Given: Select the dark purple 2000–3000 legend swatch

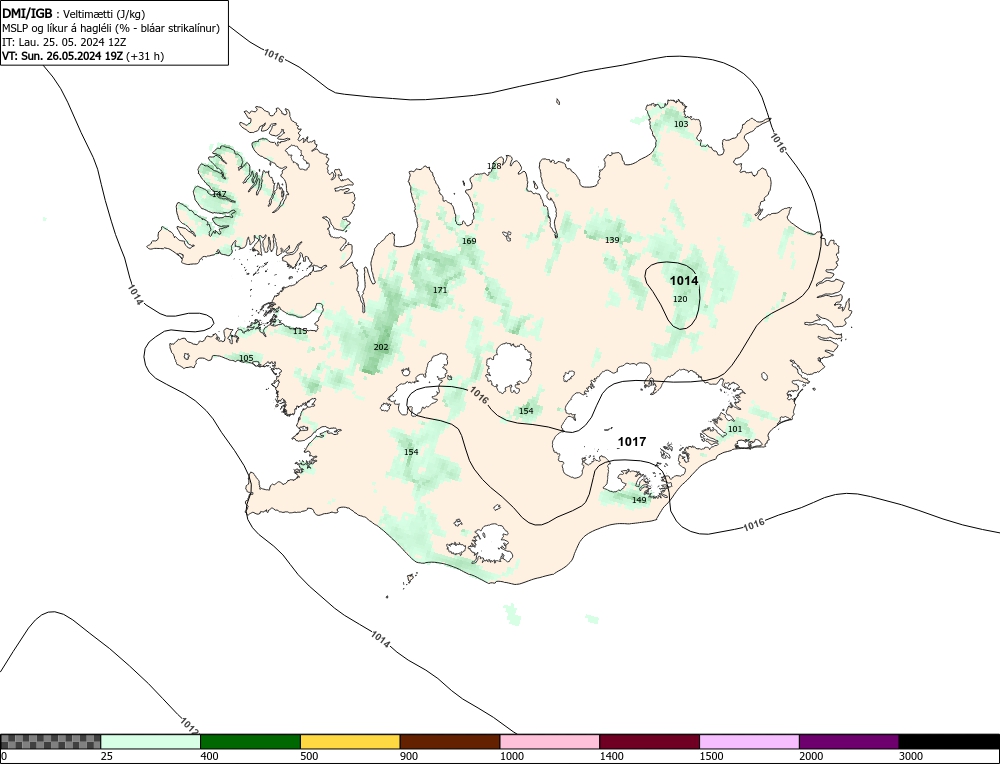Looking at the screenshot, I should pos(849,741).
